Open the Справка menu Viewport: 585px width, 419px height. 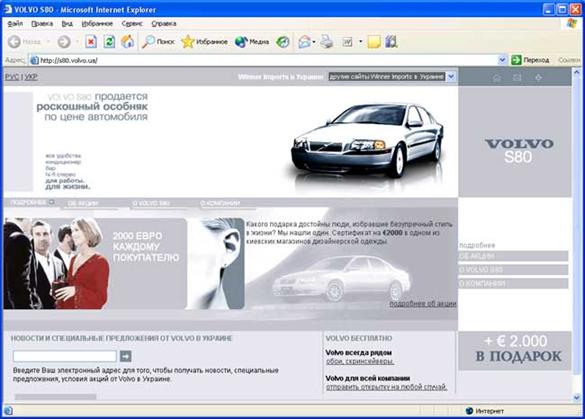tap(164, 24)
